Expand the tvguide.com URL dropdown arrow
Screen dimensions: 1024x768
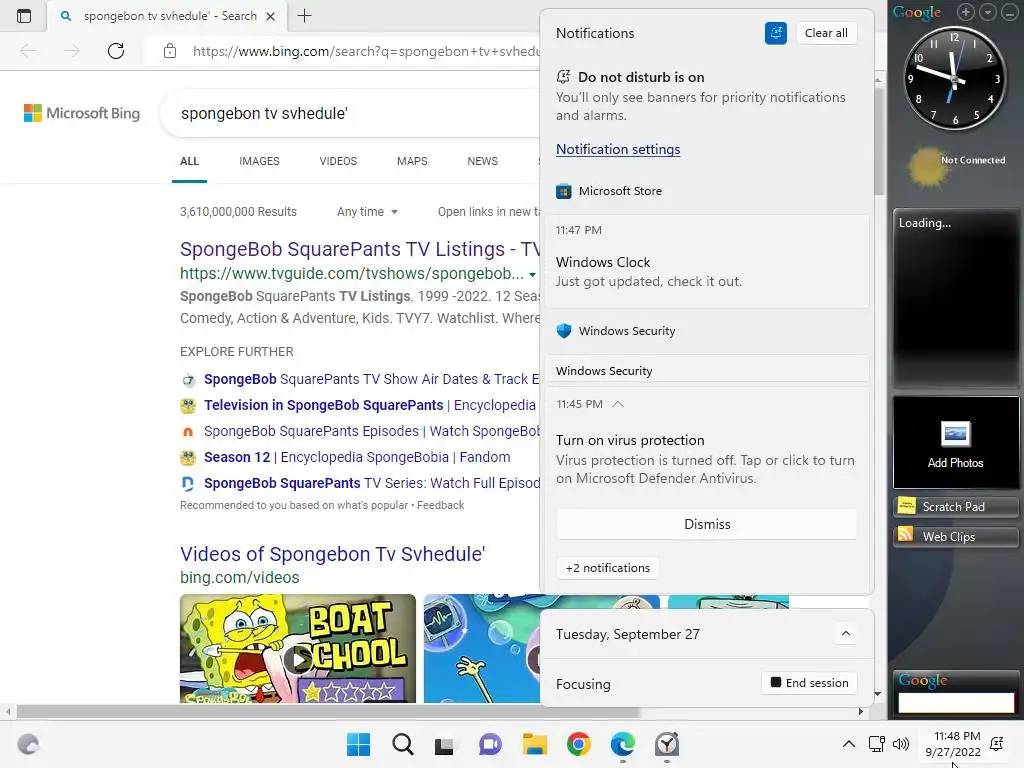[532, 274]
